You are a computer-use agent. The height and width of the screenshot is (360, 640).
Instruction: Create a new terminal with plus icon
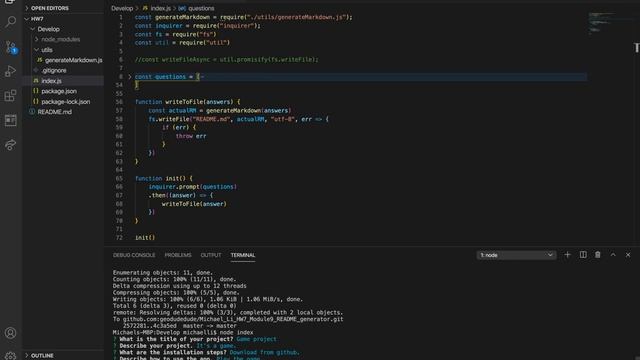tap(567, 255)
